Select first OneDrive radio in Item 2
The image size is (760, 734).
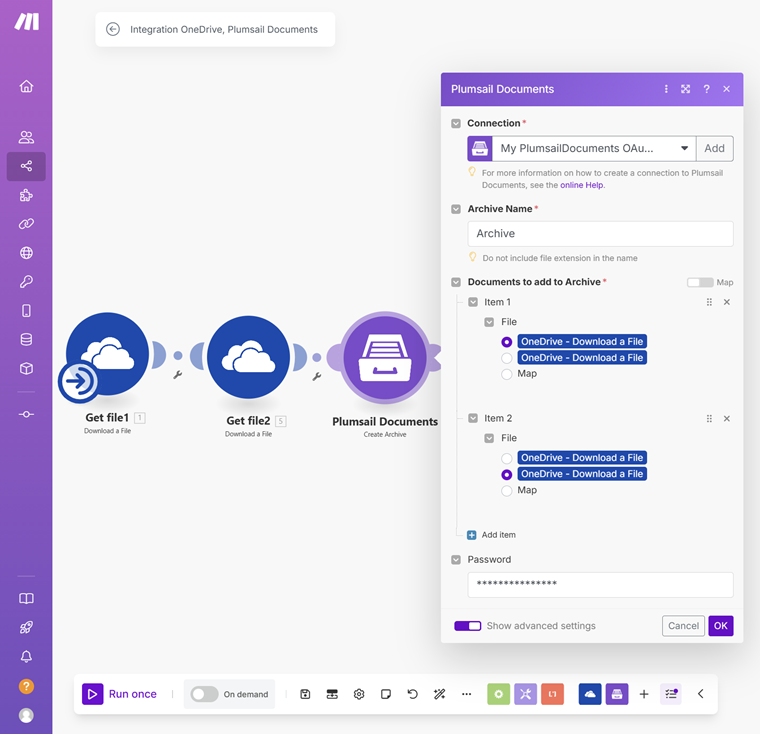coord(507,459)
